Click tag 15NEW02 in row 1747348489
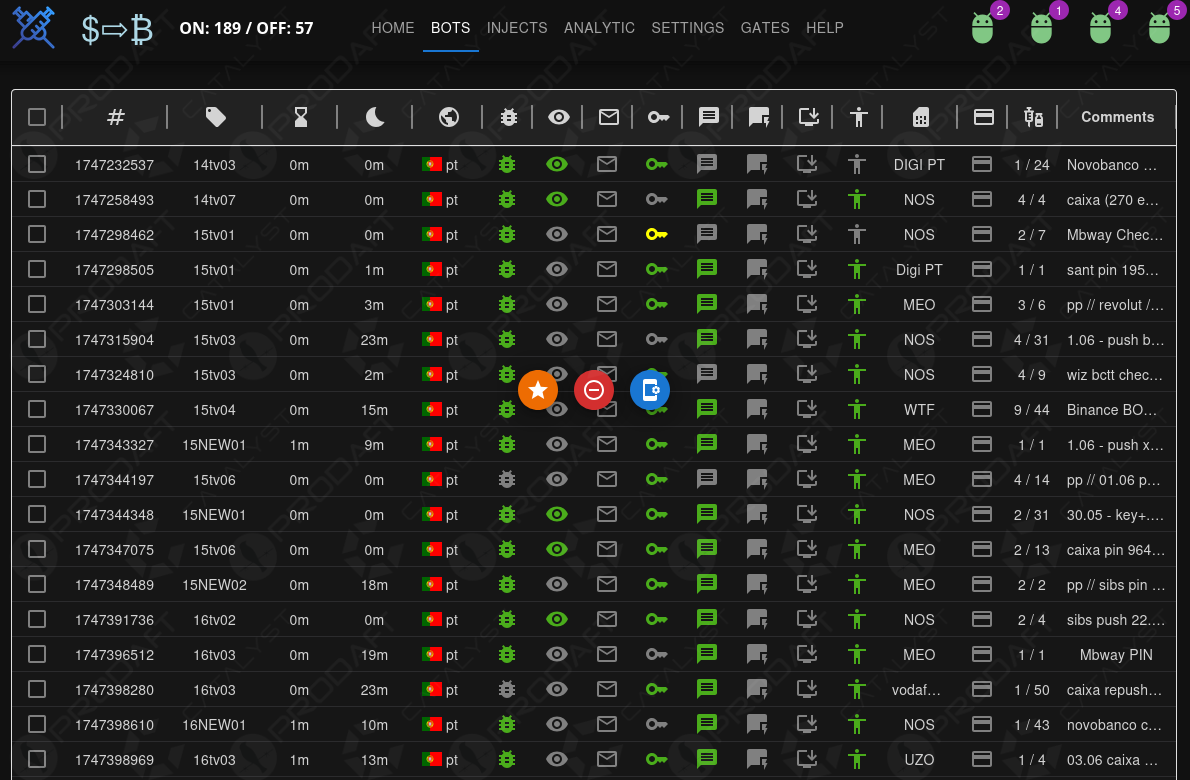The width and height of the screenshot is (1190, 780). click(214, 585)
